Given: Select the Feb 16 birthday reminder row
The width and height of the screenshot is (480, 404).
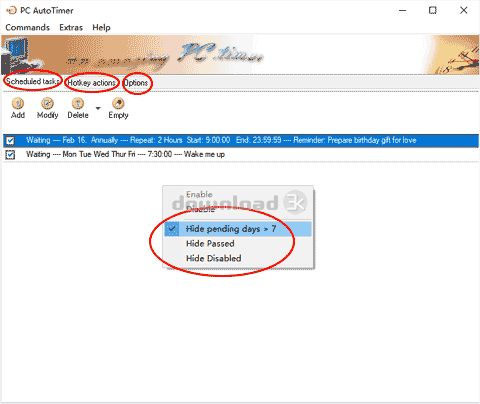Looking at the screenshot, I should tap(241, 140).
